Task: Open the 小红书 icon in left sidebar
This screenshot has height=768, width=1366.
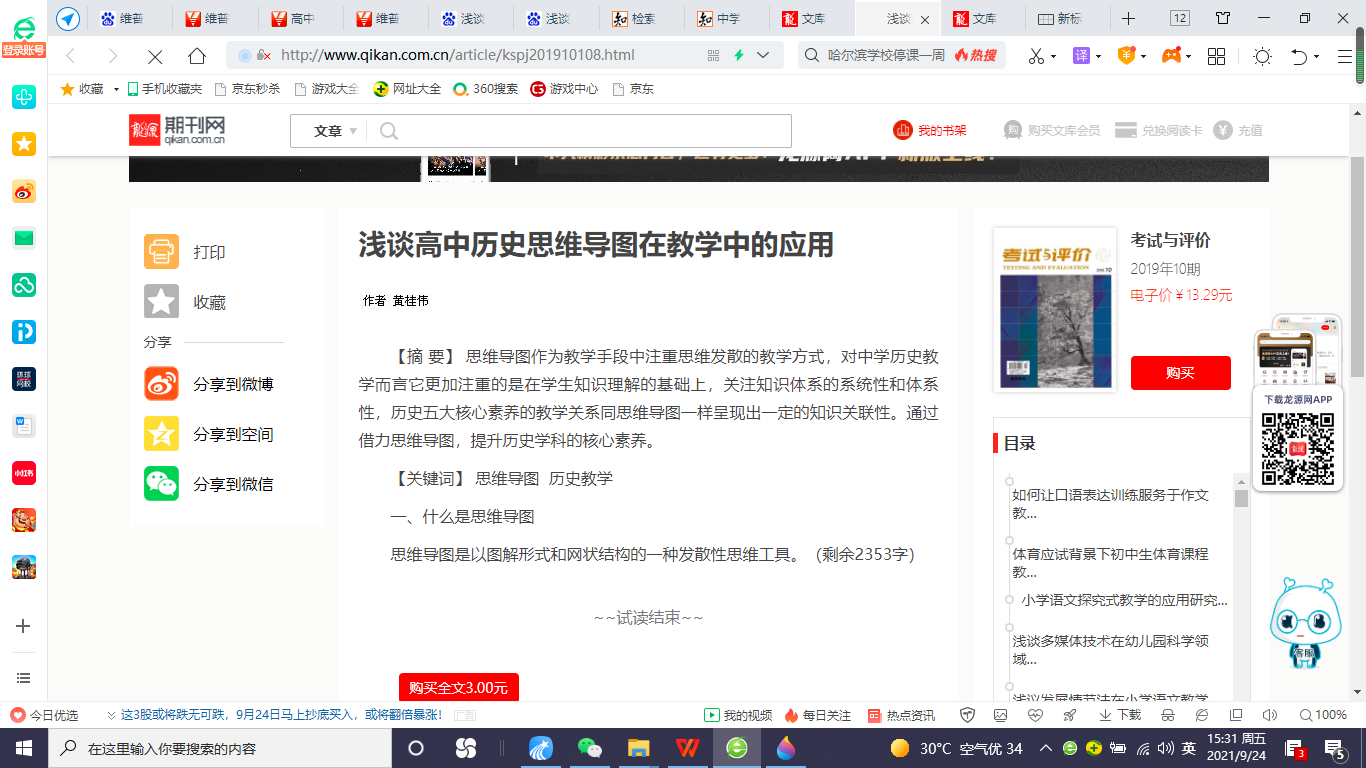Action: 24,472
